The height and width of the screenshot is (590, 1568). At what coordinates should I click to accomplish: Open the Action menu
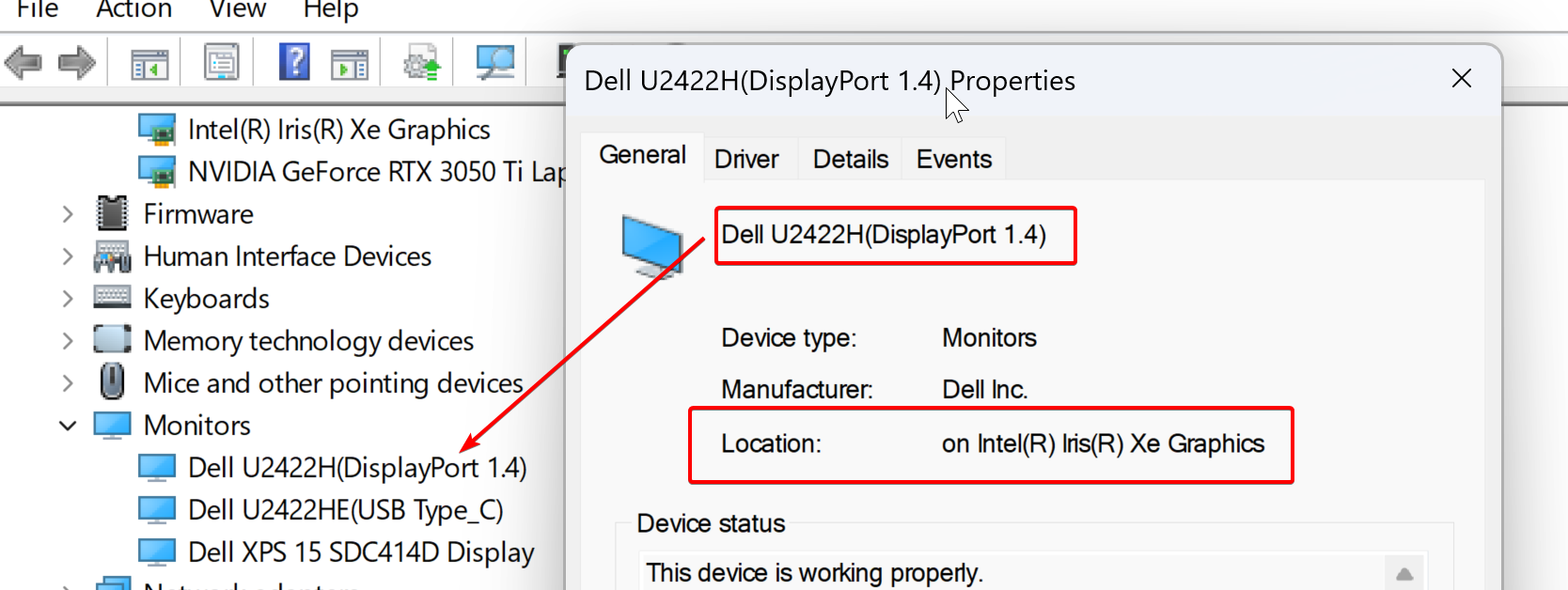tap(134, 9)
